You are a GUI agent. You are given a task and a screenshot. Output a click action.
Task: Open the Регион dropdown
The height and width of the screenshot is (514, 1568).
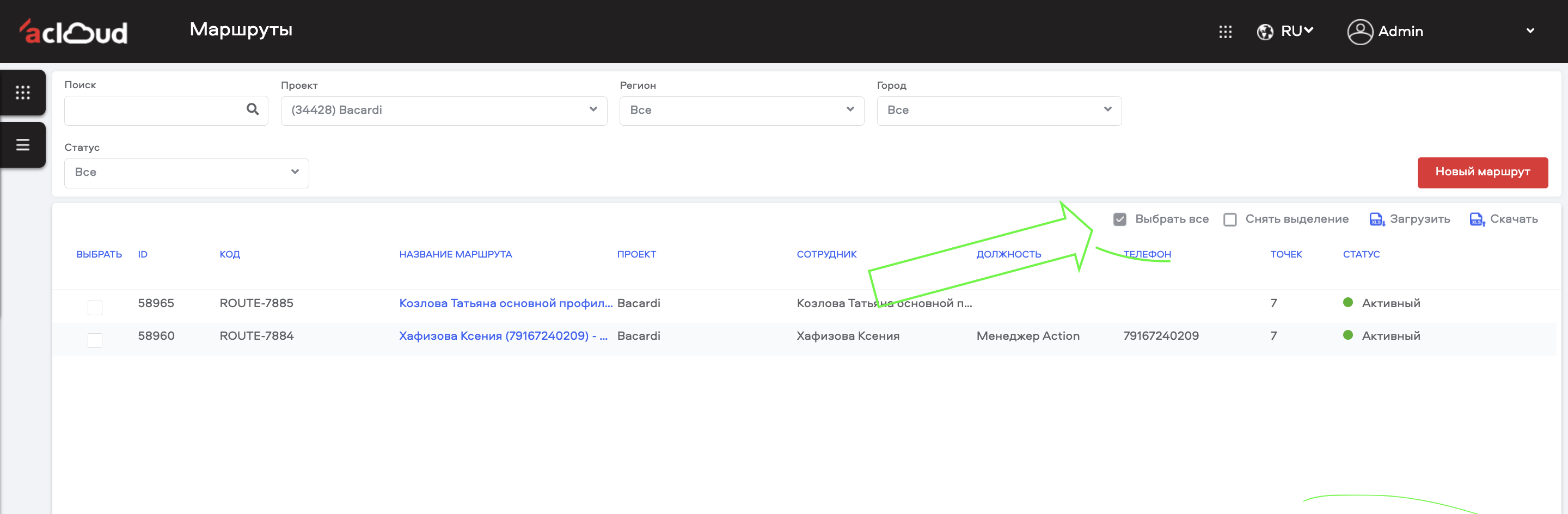(x=742, y=111)
